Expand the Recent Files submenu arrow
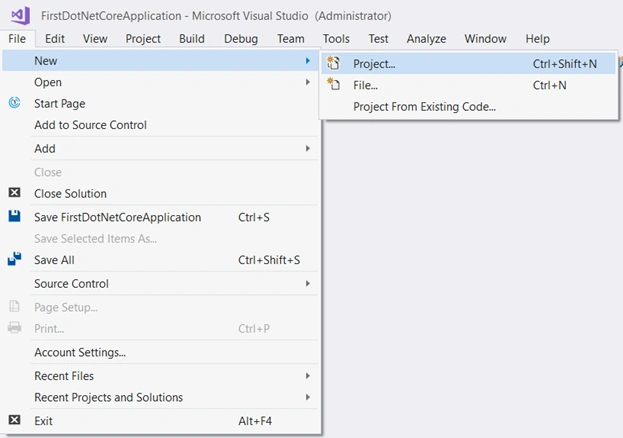This screenshot has width=623, height=438. 308,376
